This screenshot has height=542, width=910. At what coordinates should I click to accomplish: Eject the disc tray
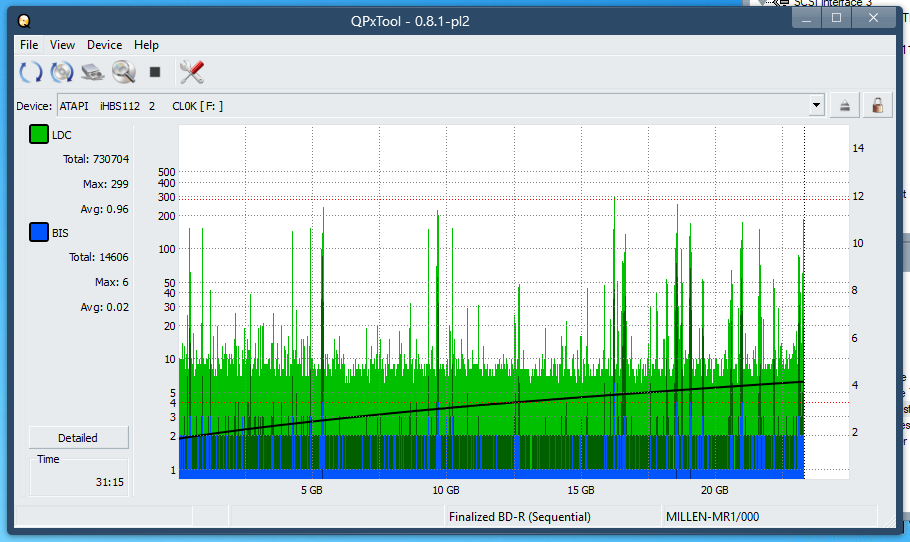coord(845,105)
